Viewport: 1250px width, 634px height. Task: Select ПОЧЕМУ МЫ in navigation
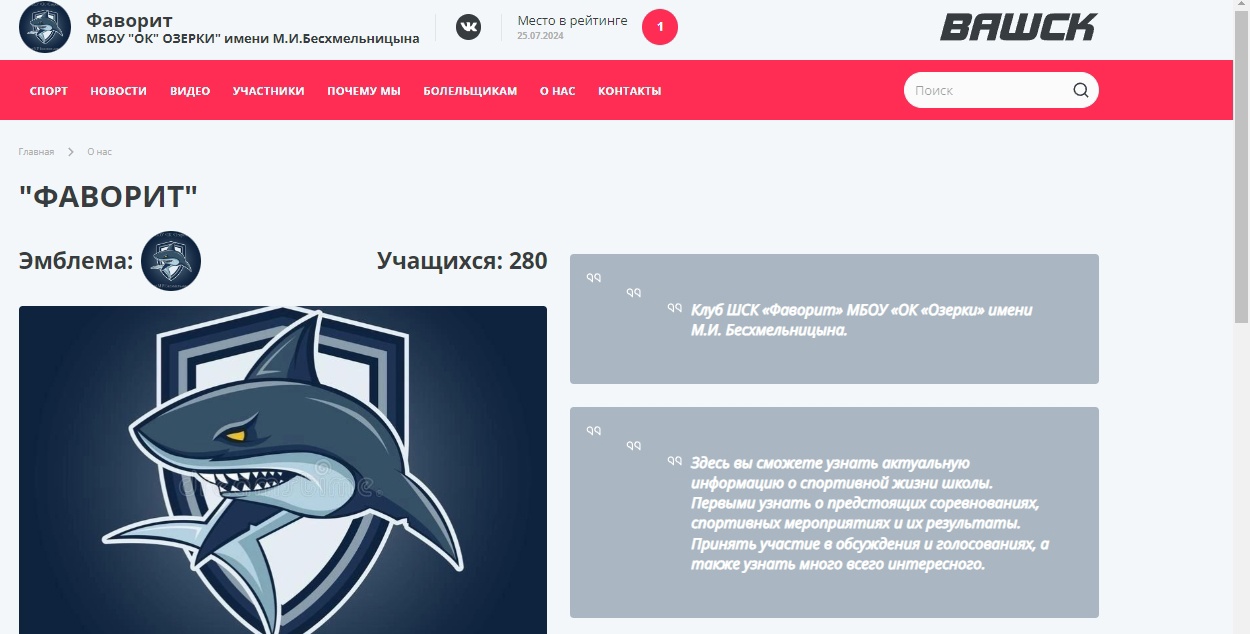click(364, 91)
